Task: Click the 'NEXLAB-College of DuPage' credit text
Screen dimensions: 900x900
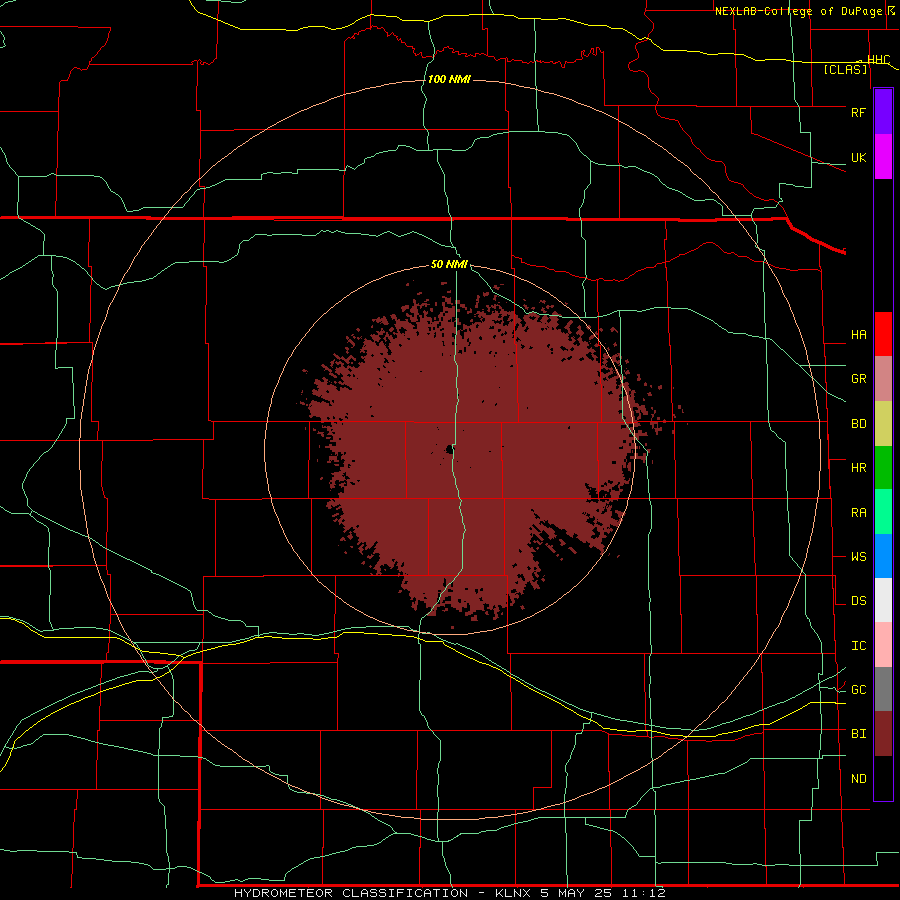Action: coord(800,11)
